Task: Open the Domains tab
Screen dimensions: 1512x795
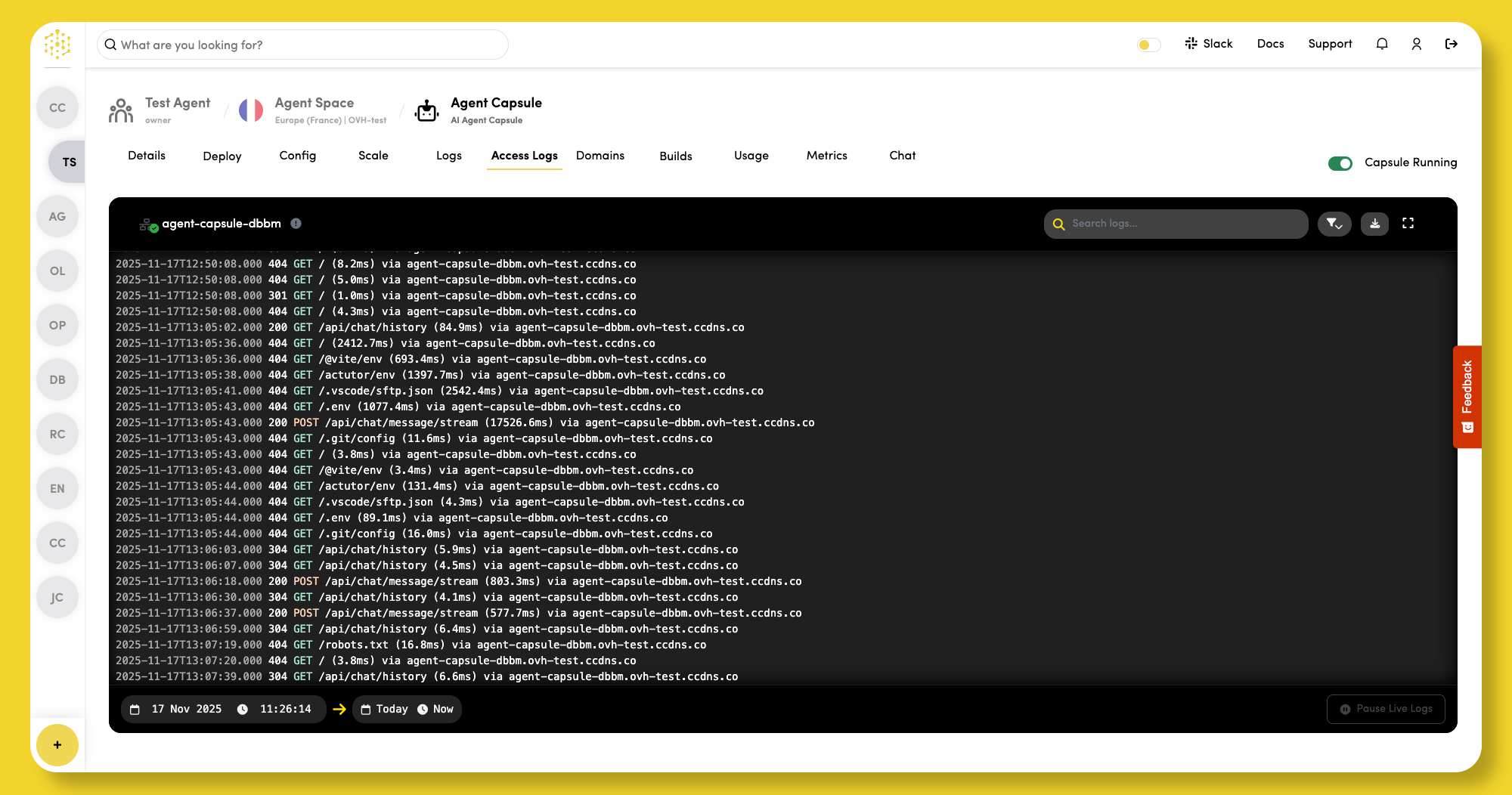Action: 600,156
